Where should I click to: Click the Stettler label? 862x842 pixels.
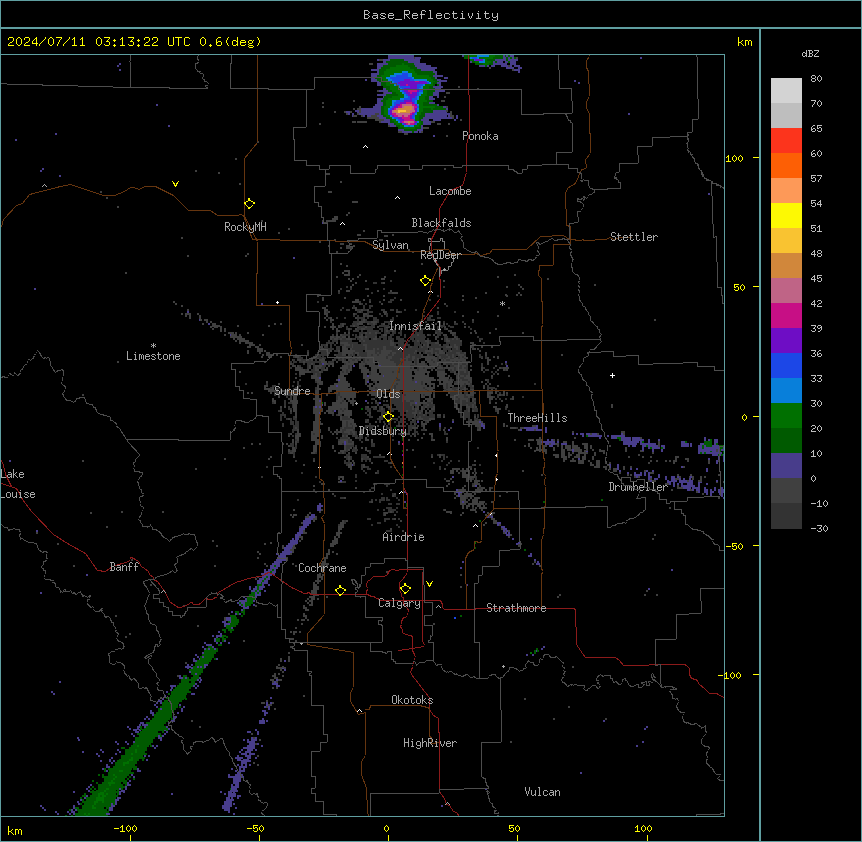point(634,237)
